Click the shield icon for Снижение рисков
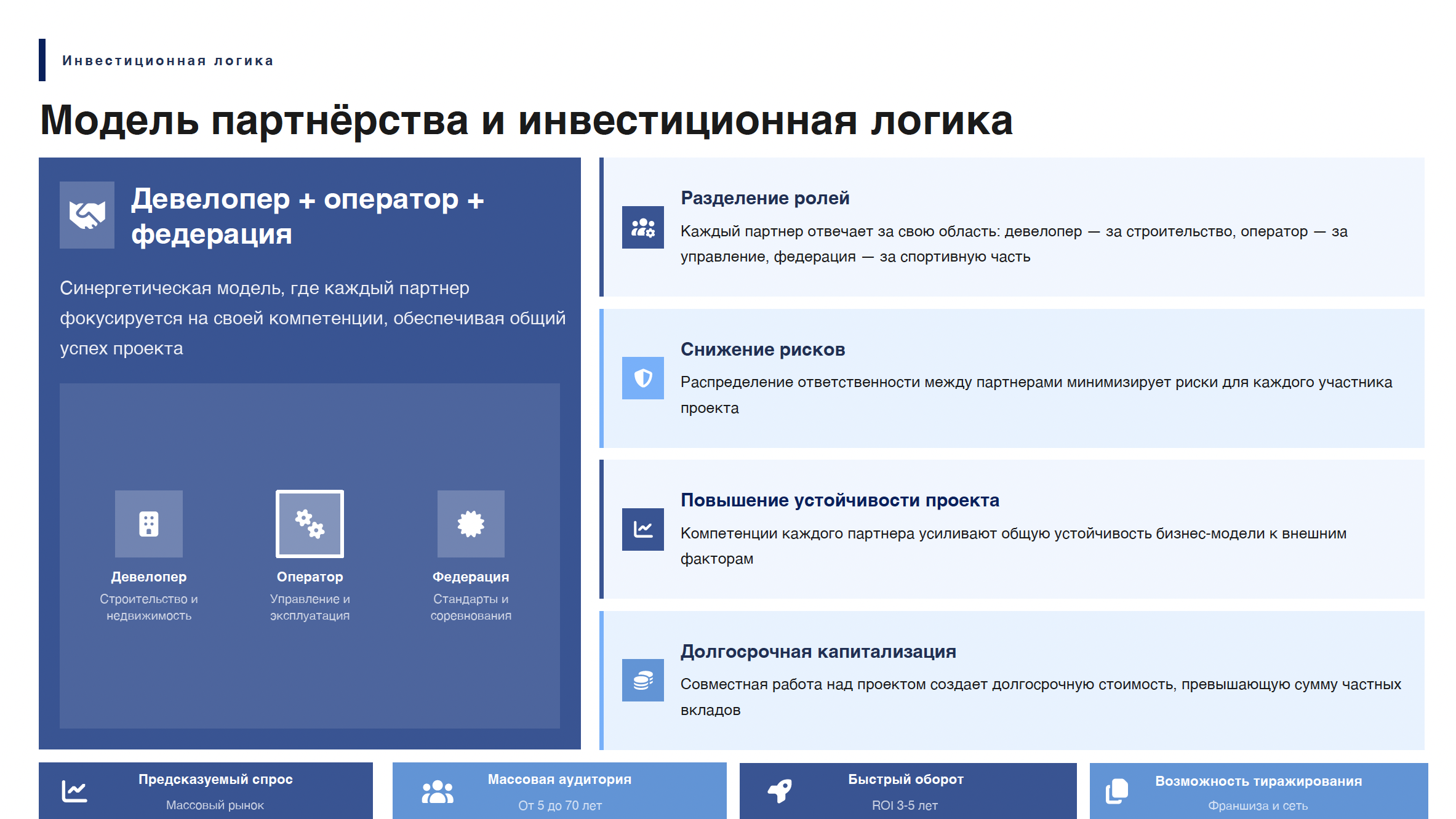The height and width of the screenshot is (819, 1456). click(642, 378)
